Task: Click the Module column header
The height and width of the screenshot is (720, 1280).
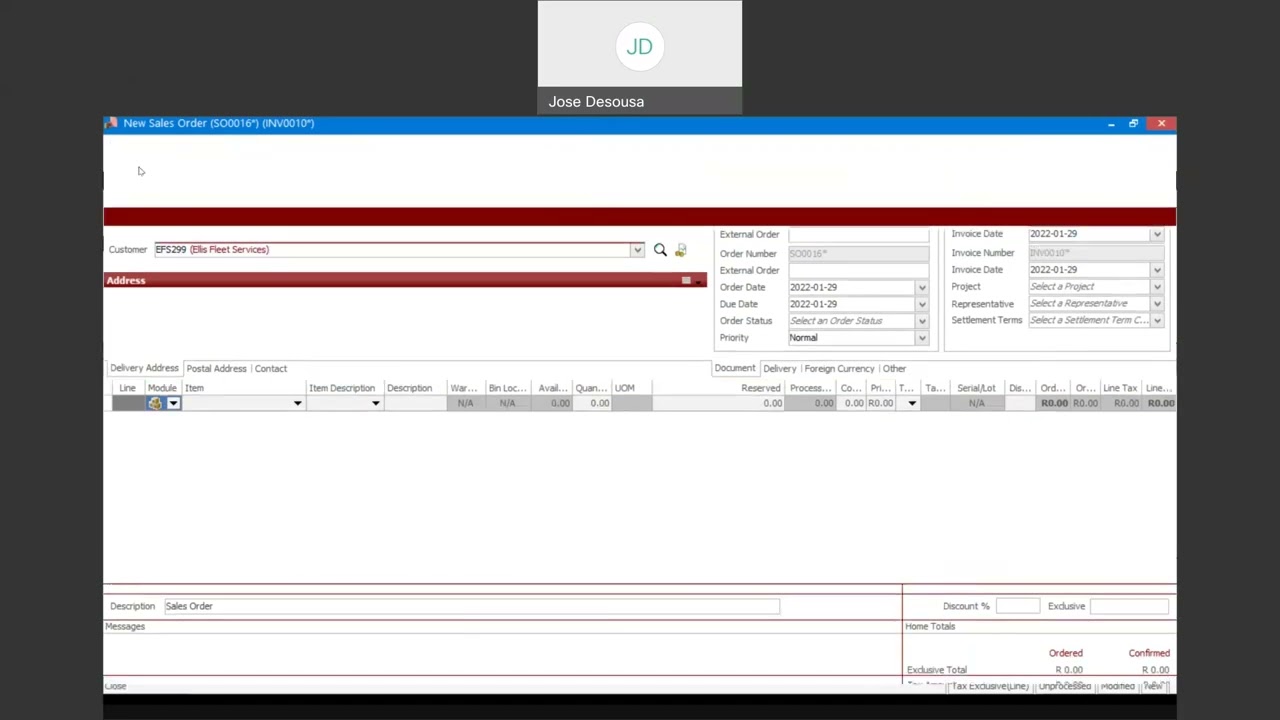Action: click(x=162, y=388)
